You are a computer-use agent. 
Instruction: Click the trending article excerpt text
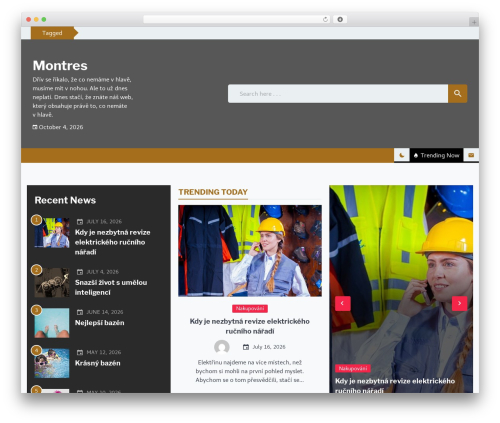pyautogui.click(x=250, y=371)
